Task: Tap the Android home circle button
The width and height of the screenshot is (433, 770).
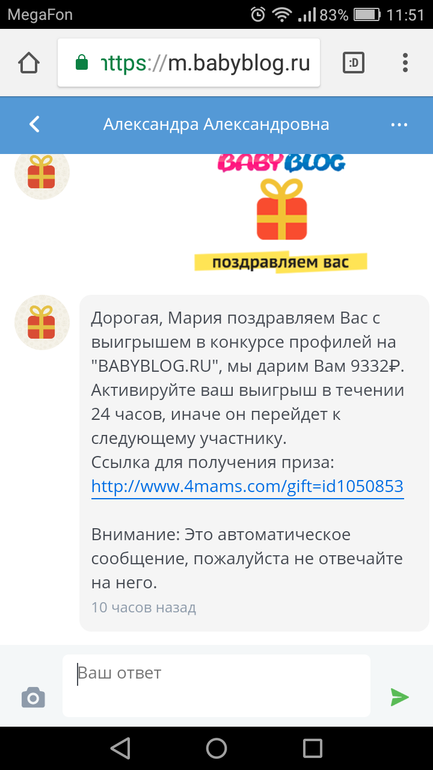Action: point(216,748)
